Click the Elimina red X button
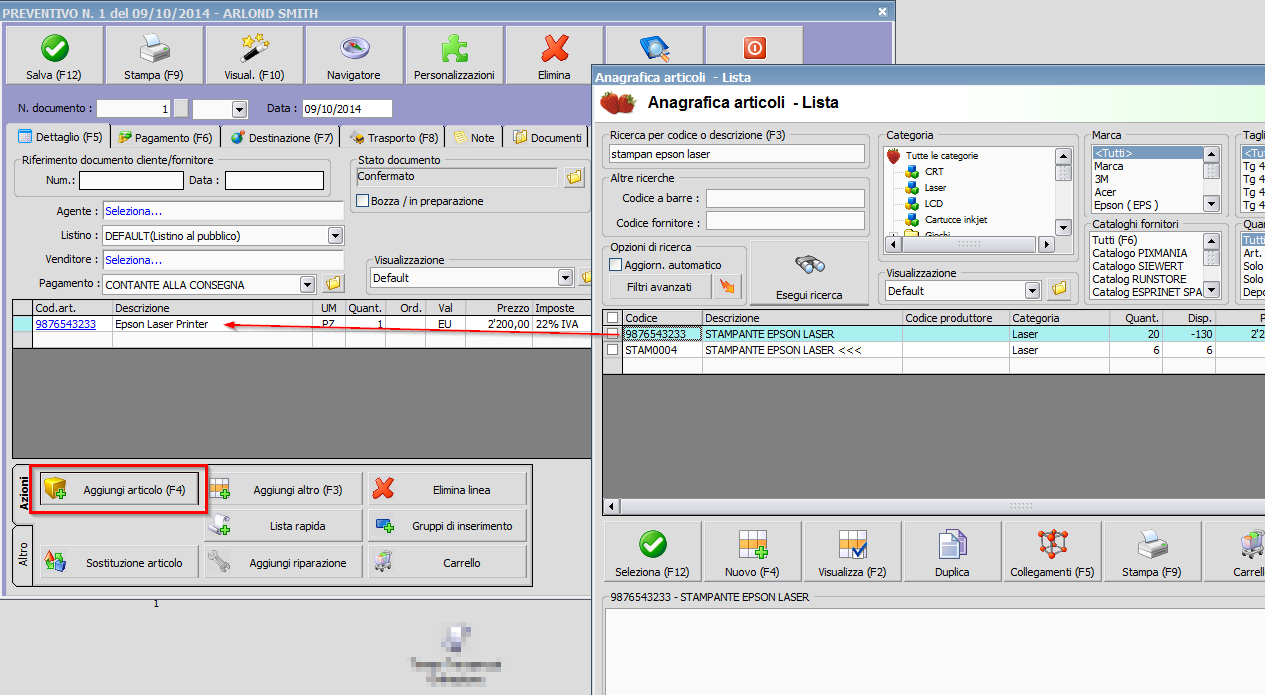Viewport: 1265px width, 695px height. click(554, 55)
